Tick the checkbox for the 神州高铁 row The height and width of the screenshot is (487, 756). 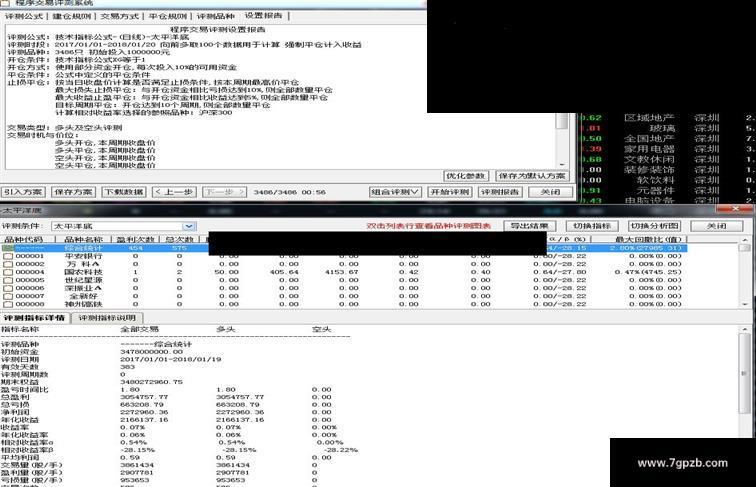click(x=8, y=304)
